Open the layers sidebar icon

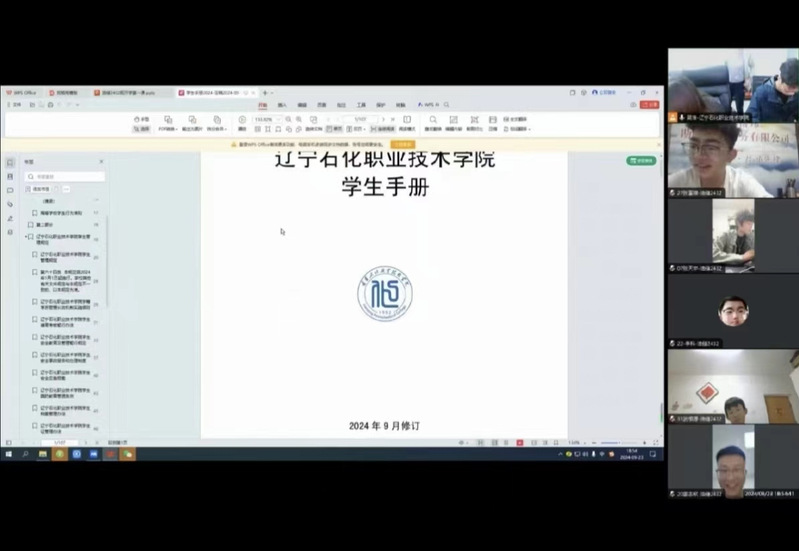[x=10, y=232]
